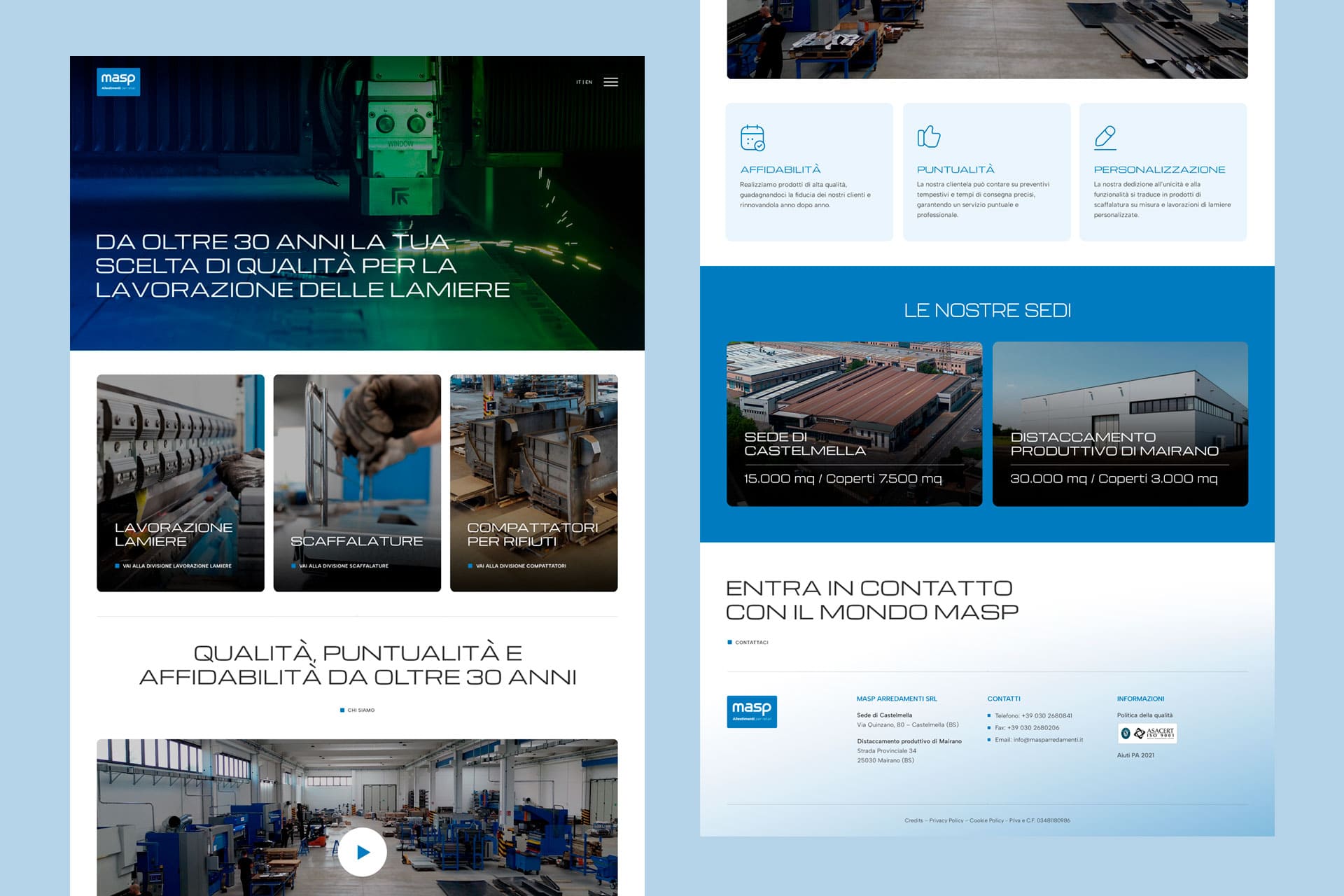1344x896 pixels.
Task: Select the 'CONTATTI' footer heading
Action: (x=1004, y=699)
